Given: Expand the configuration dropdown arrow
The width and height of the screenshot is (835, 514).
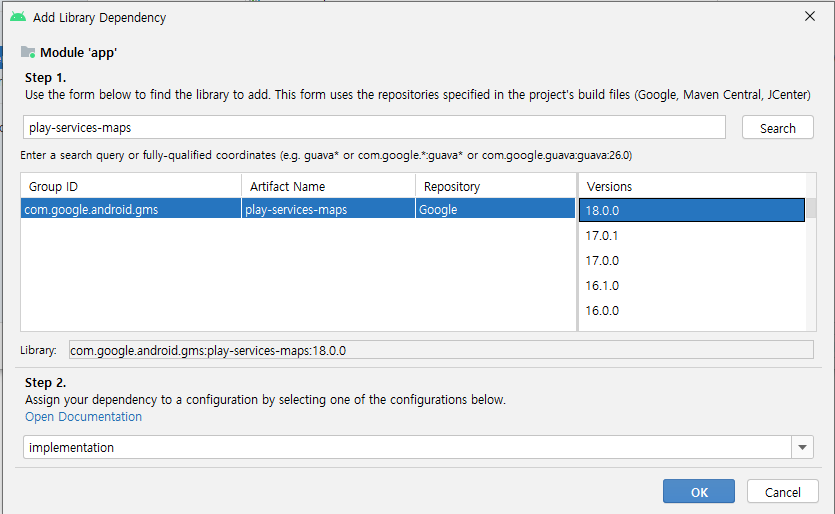Looking at the screenshot, I should (x=803, y=447).
